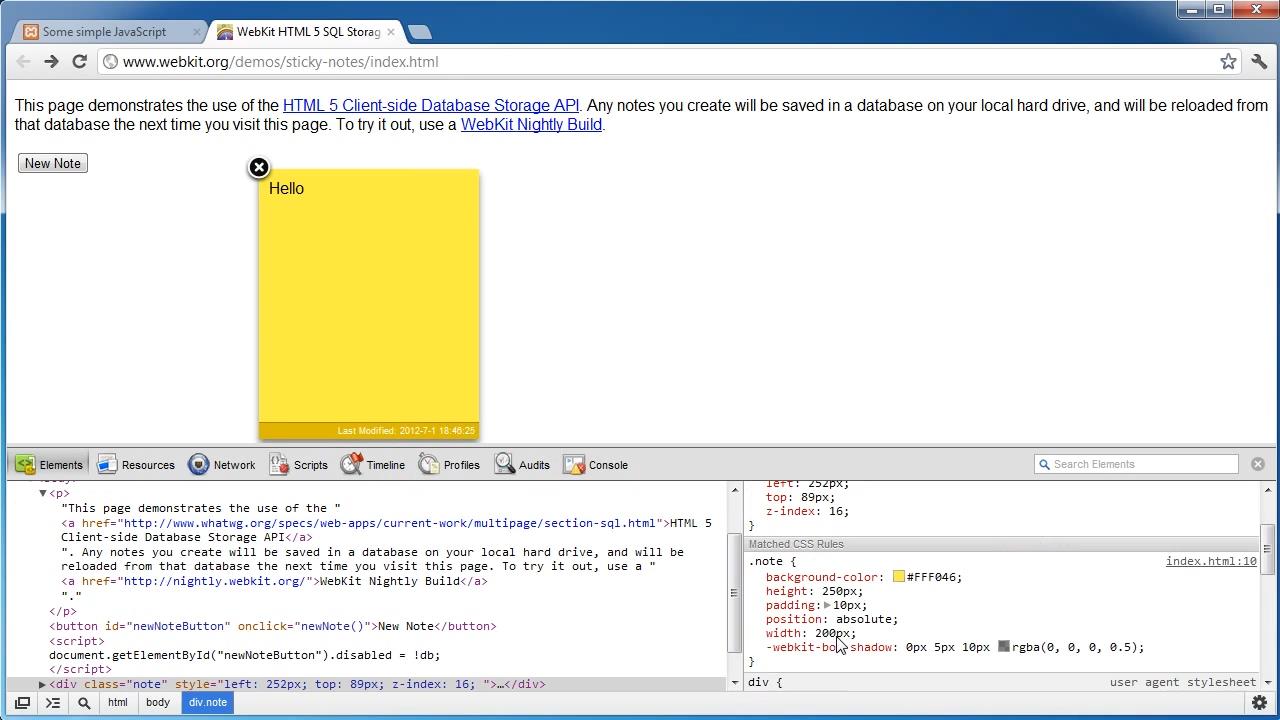This screenshot has height=720, width=1280.
Task: Select html in the breadcrumb bar
Action: [118, 703]
